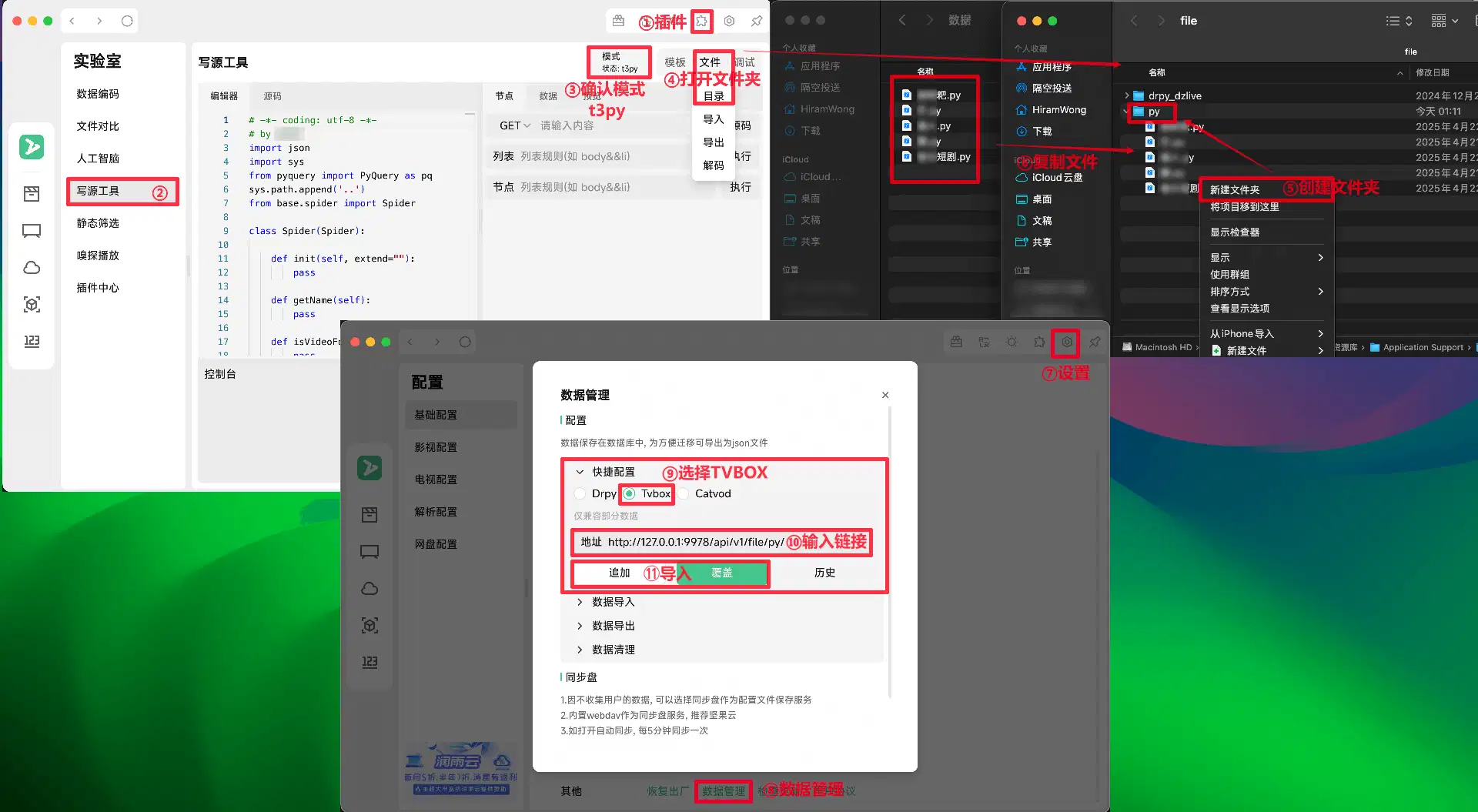Click the green 覆盖 overwrite button
1478x812 pixels.
click(x=721, y=573)
